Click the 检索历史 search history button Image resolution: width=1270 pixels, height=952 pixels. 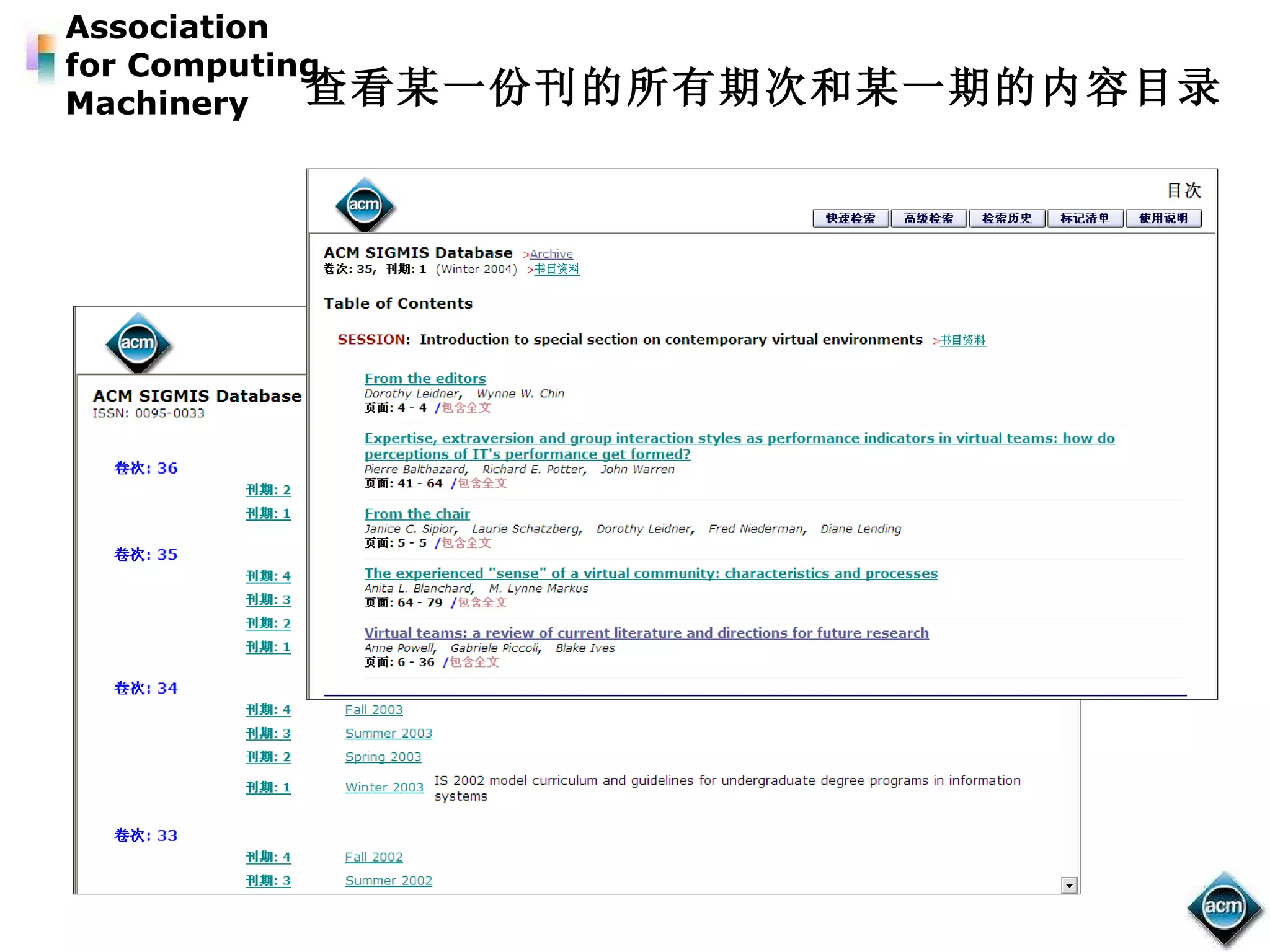tap(1006, 218)
